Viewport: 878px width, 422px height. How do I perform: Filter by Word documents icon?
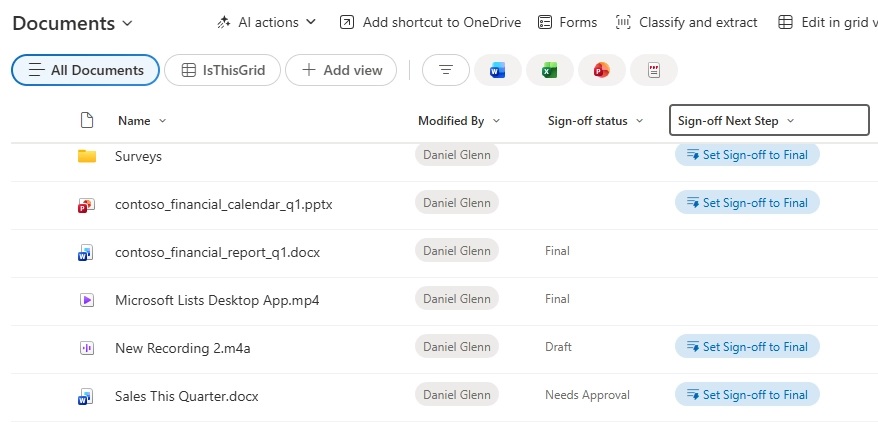[x=497, y=70]
